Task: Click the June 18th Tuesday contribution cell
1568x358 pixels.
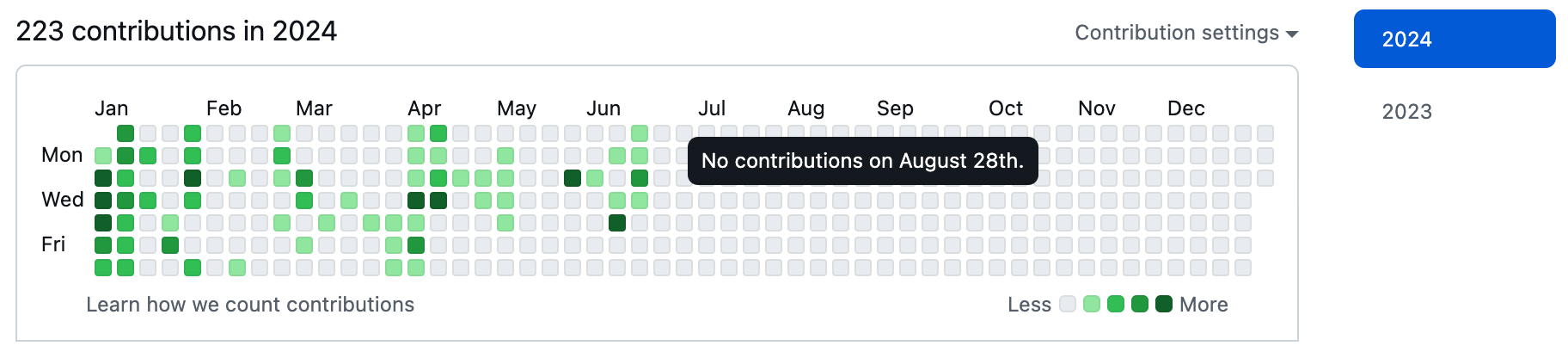Action: pyautogui.click(x=640, y=178)
